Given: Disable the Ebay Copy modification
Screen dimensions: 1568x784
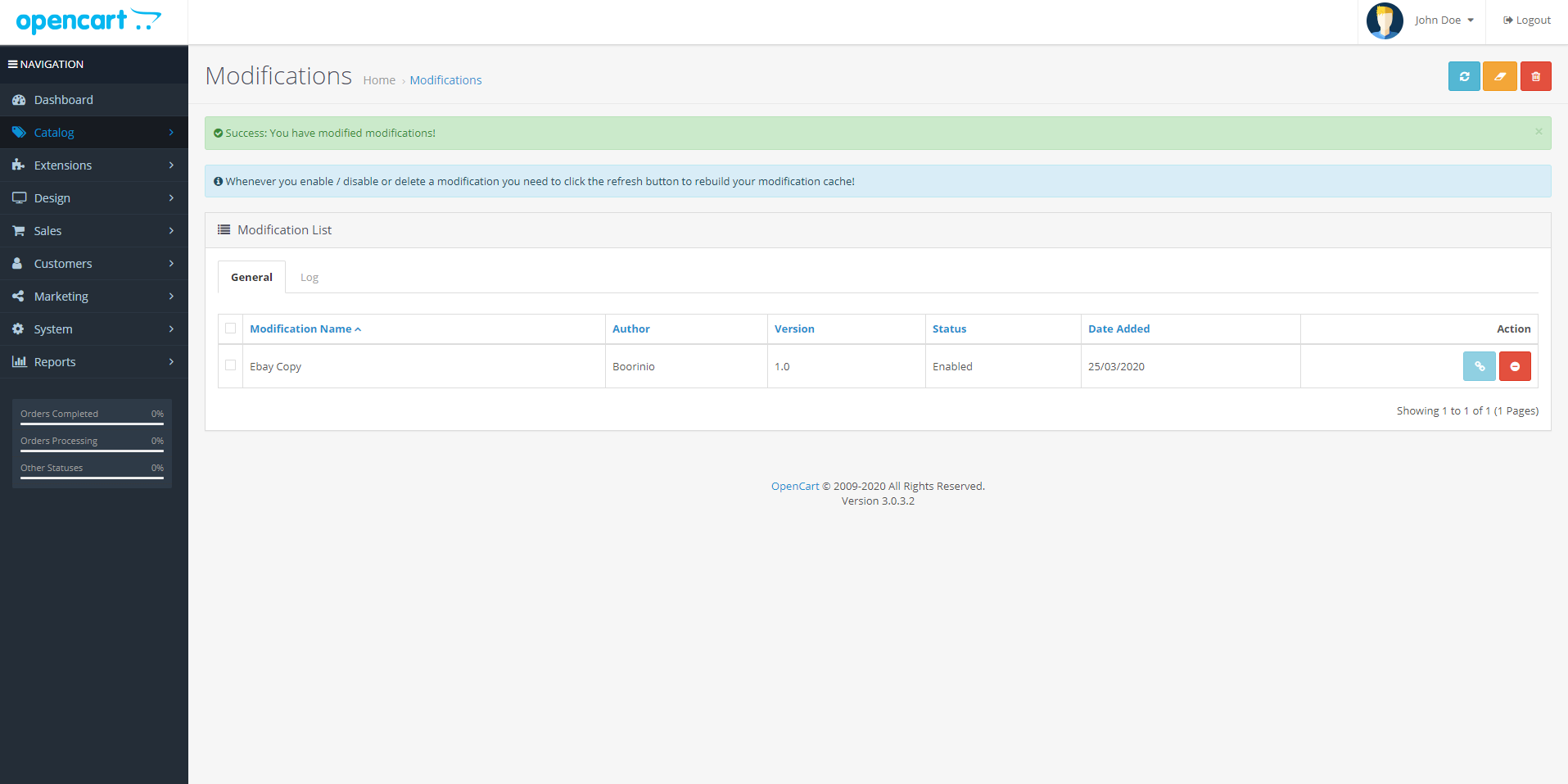Looking at the screenshot, I should click(1515, 366).
